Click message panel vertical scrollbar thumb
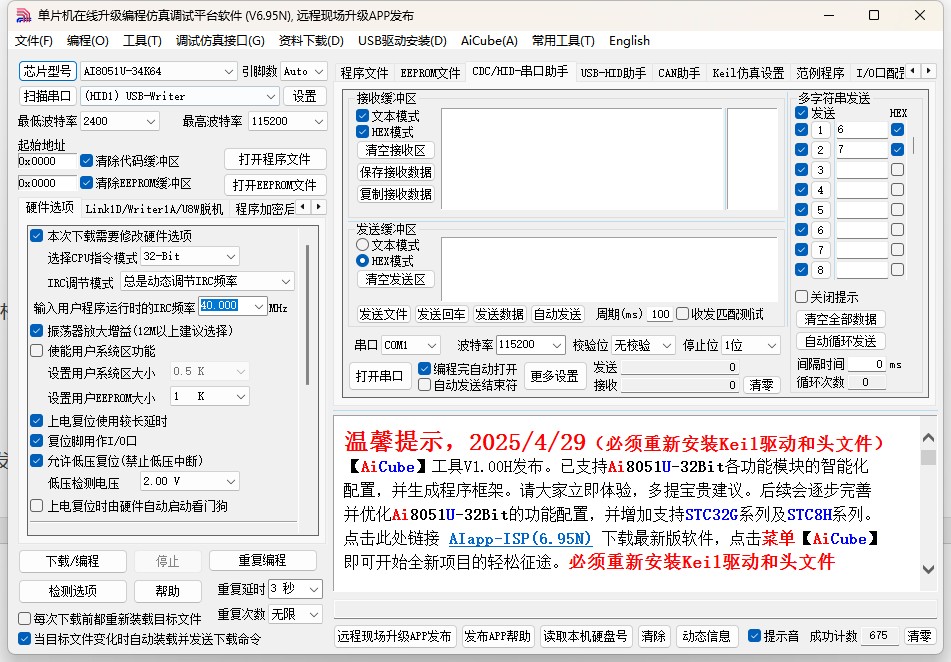Screen dimensions: 951x662 pyautogui.click(x=928, y=458)
